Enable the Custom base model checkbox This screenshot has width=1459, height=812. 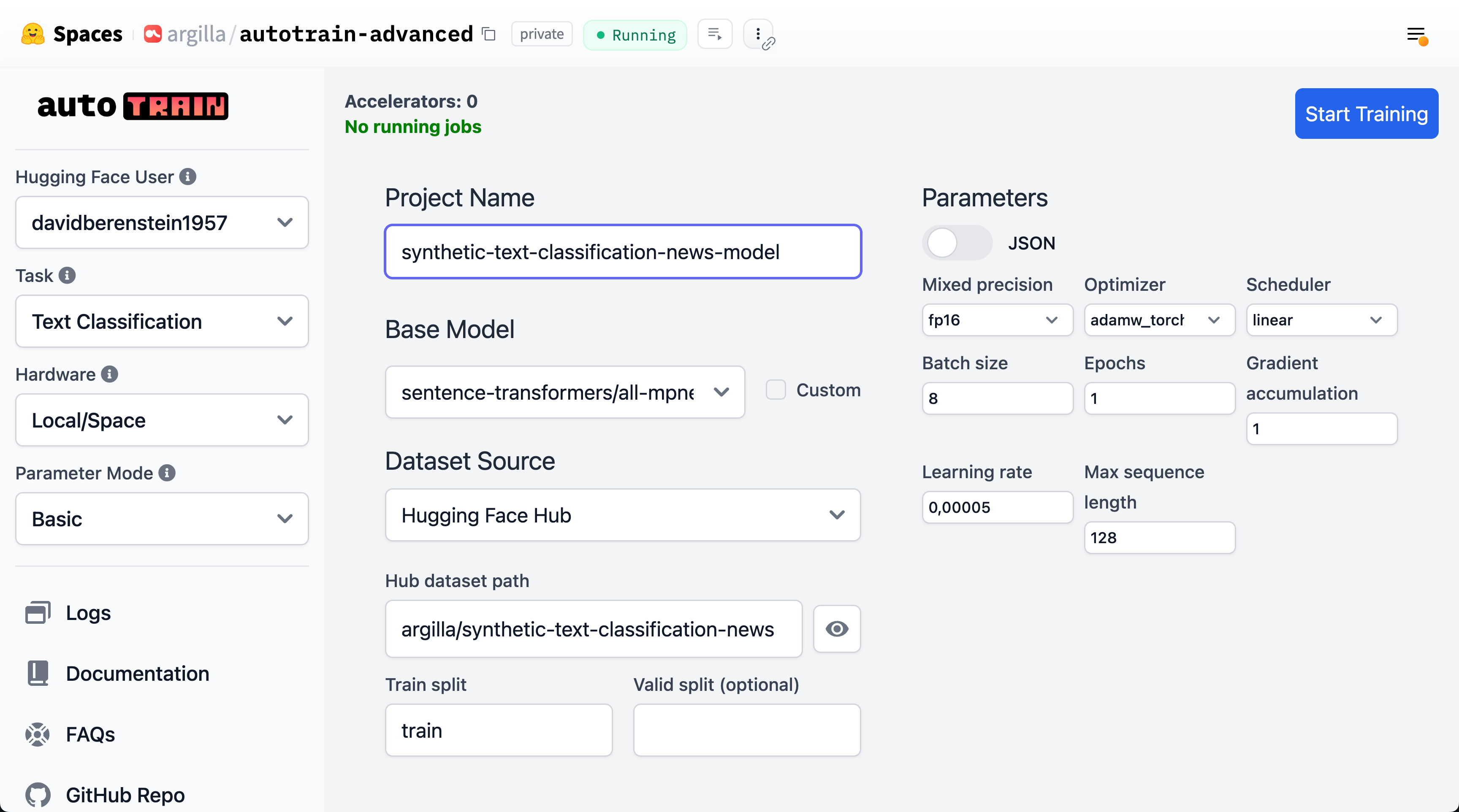pyautogui.click(x=776, y=390)
